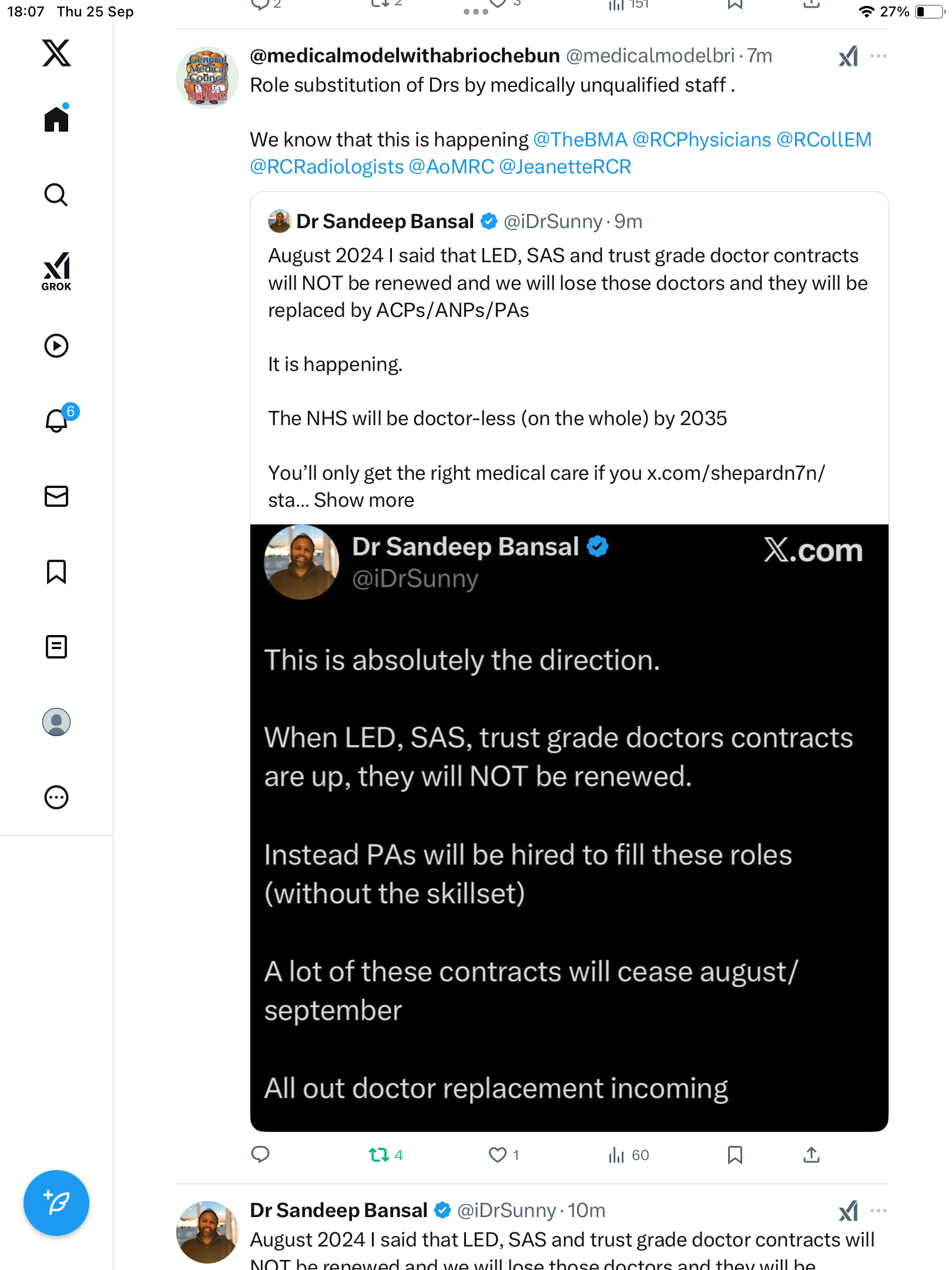Open more options for medicalmodelbri post
The height and width of the screenshot is (1270, 952).
click(x=878, y=56)
